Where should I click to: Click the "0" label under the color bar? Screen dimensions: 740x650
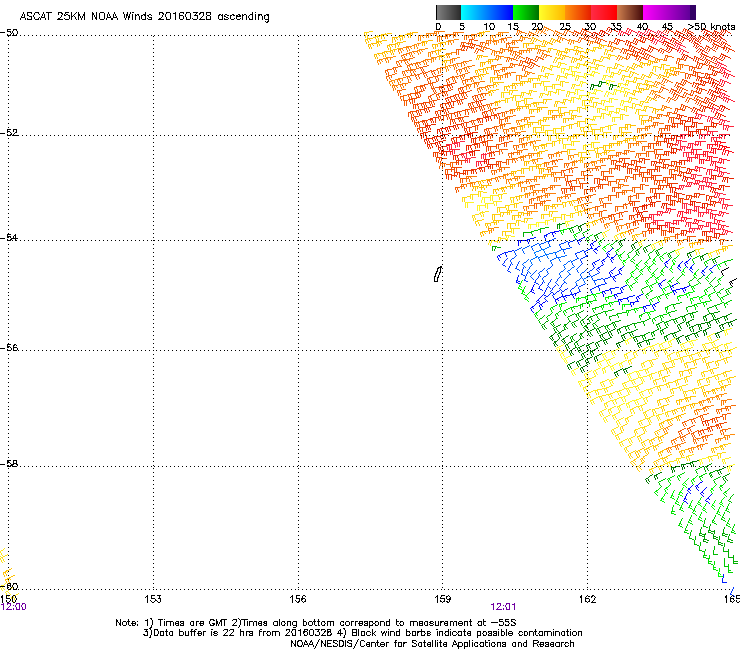pos(438,27)
